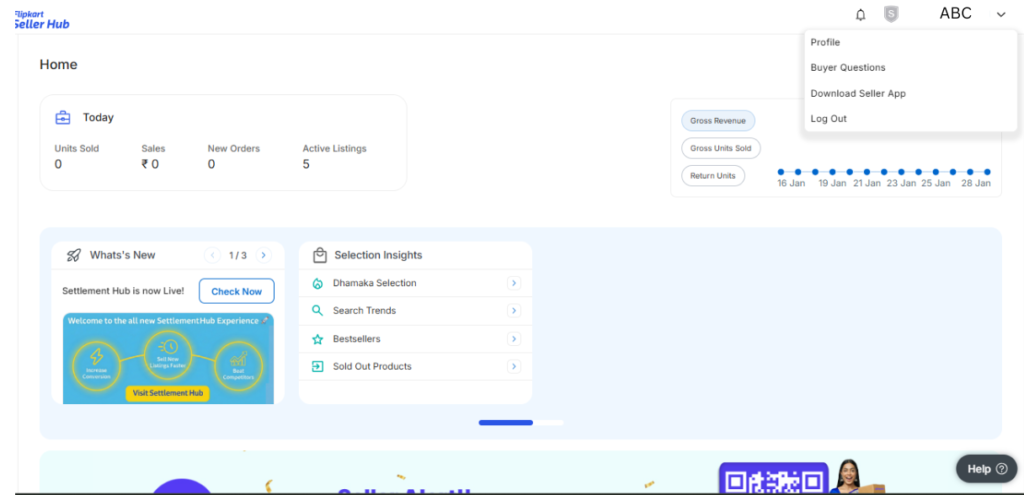Go to previous What's New item

212,255
